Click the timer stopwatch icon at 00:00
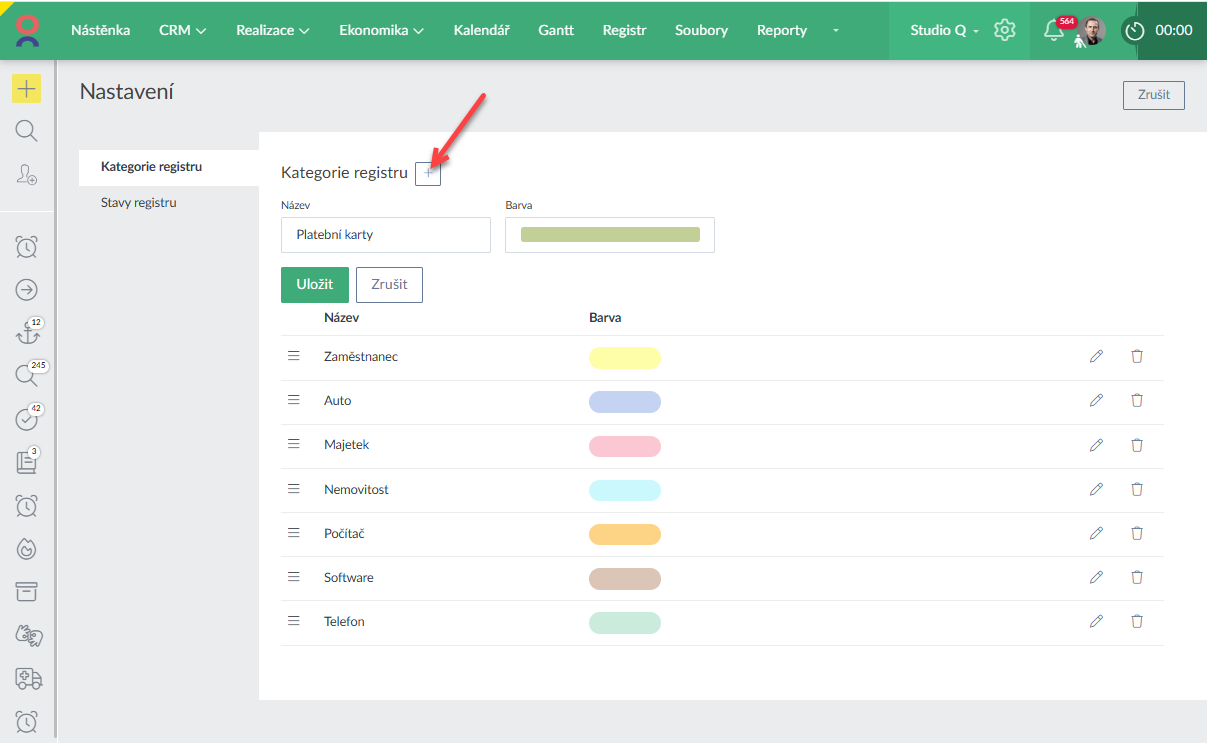Screen dimensions: 1207x743 [x=1134, y=31]
